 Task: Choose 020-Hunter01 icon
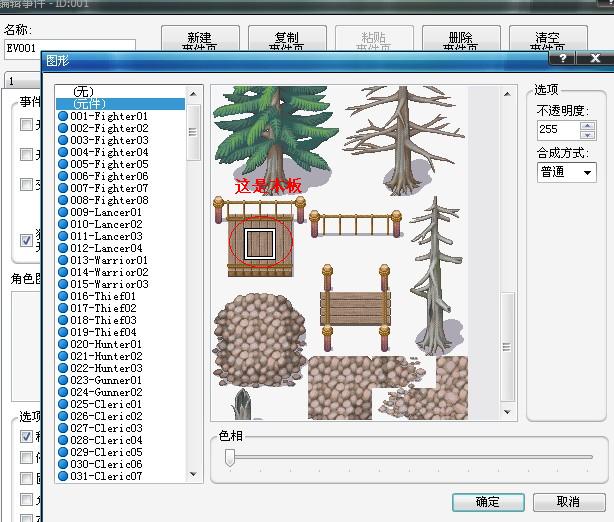tap(63, 344)
